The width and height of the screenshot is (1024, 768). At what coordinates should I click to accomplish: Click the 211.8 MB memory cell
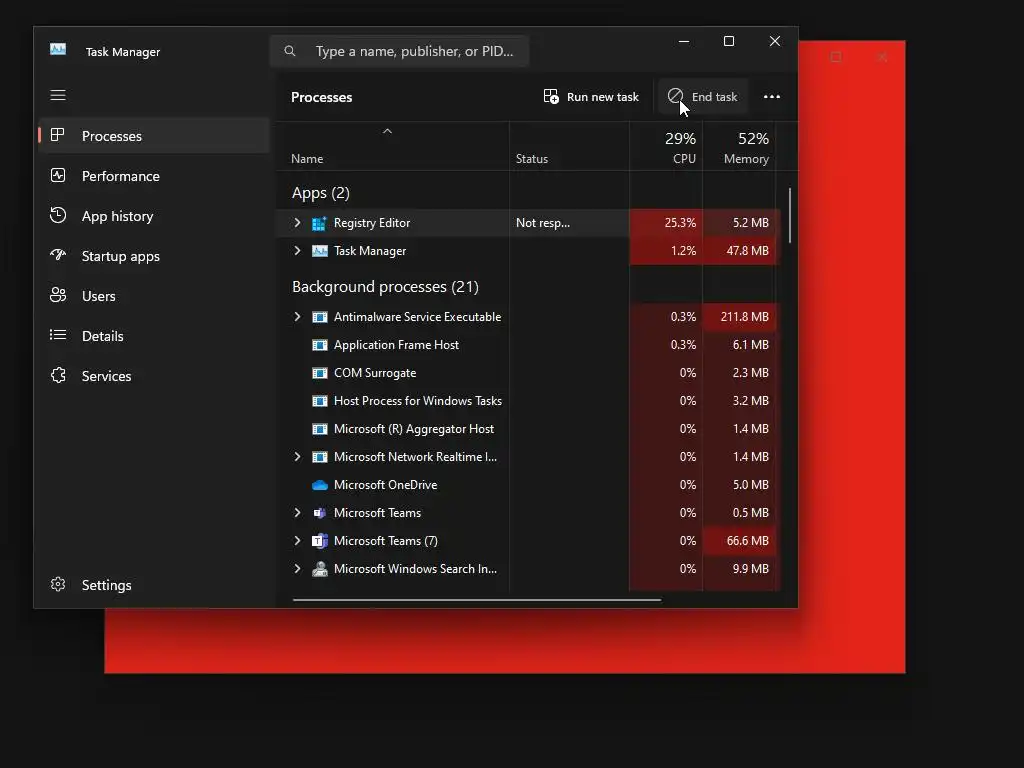(x=739, y=317)
